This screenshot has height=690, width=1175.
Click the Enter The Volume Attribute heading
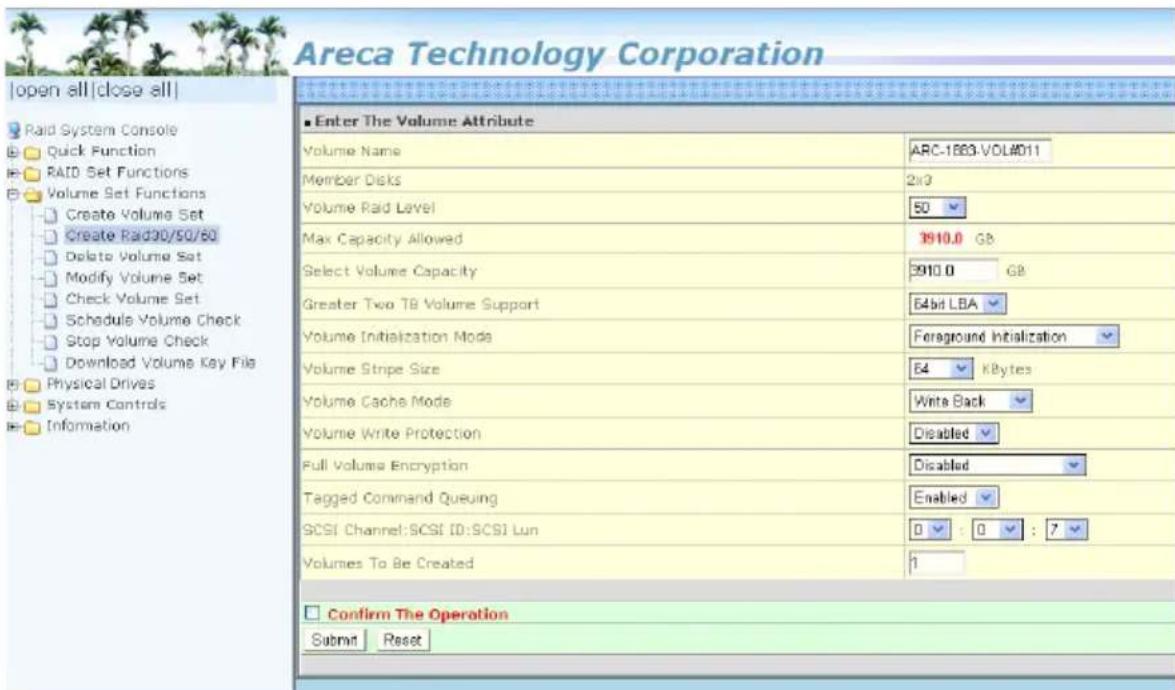(x=424, y=121)
